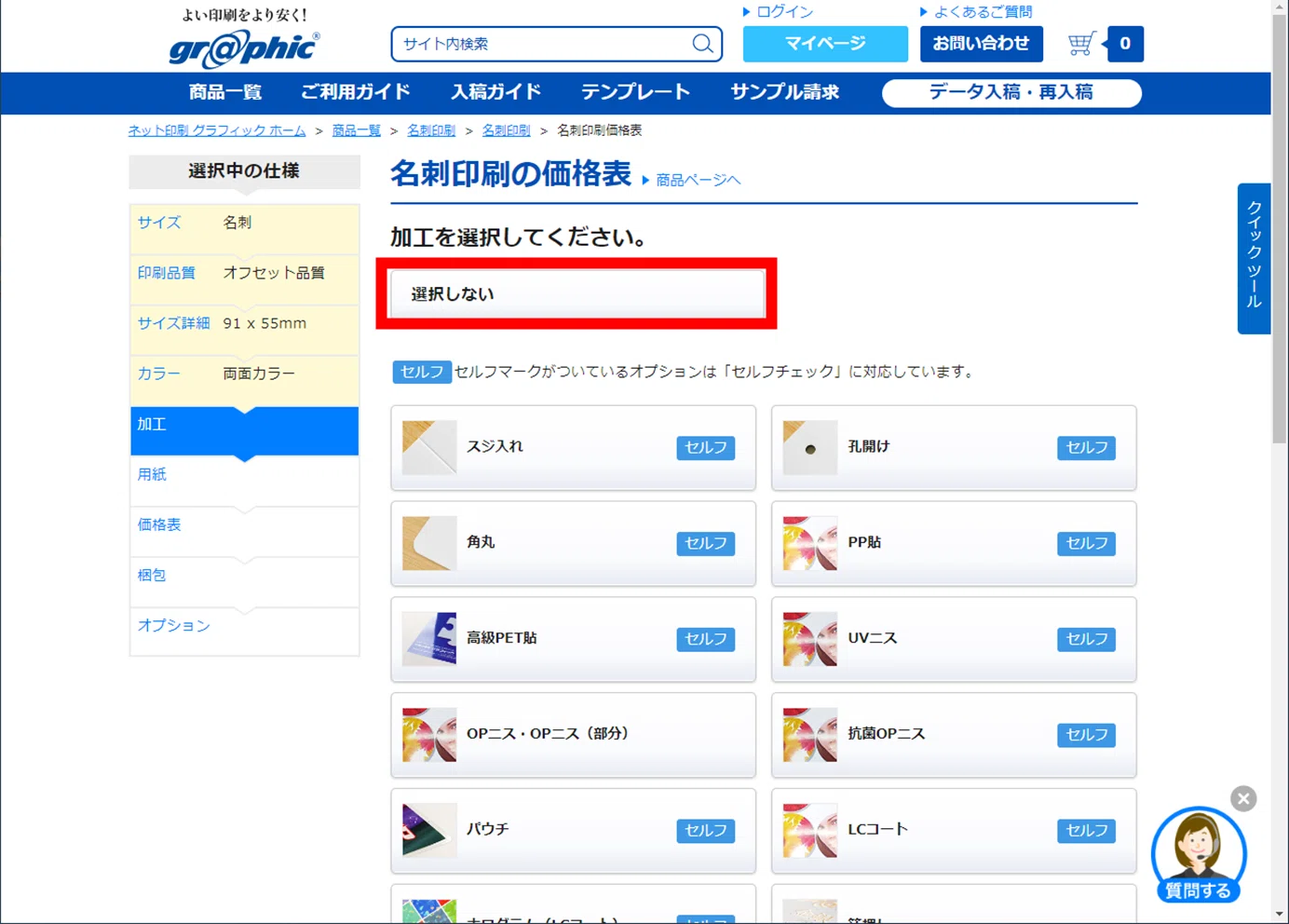Click the データ入稿・再入稿 button
The height and width of the screenshot is (924, 1289).
[x=1011, y=92]
